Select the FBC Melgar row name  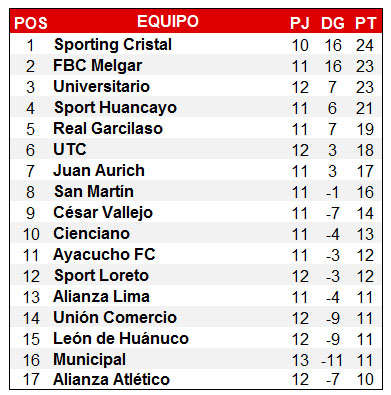tap(98, 66)
